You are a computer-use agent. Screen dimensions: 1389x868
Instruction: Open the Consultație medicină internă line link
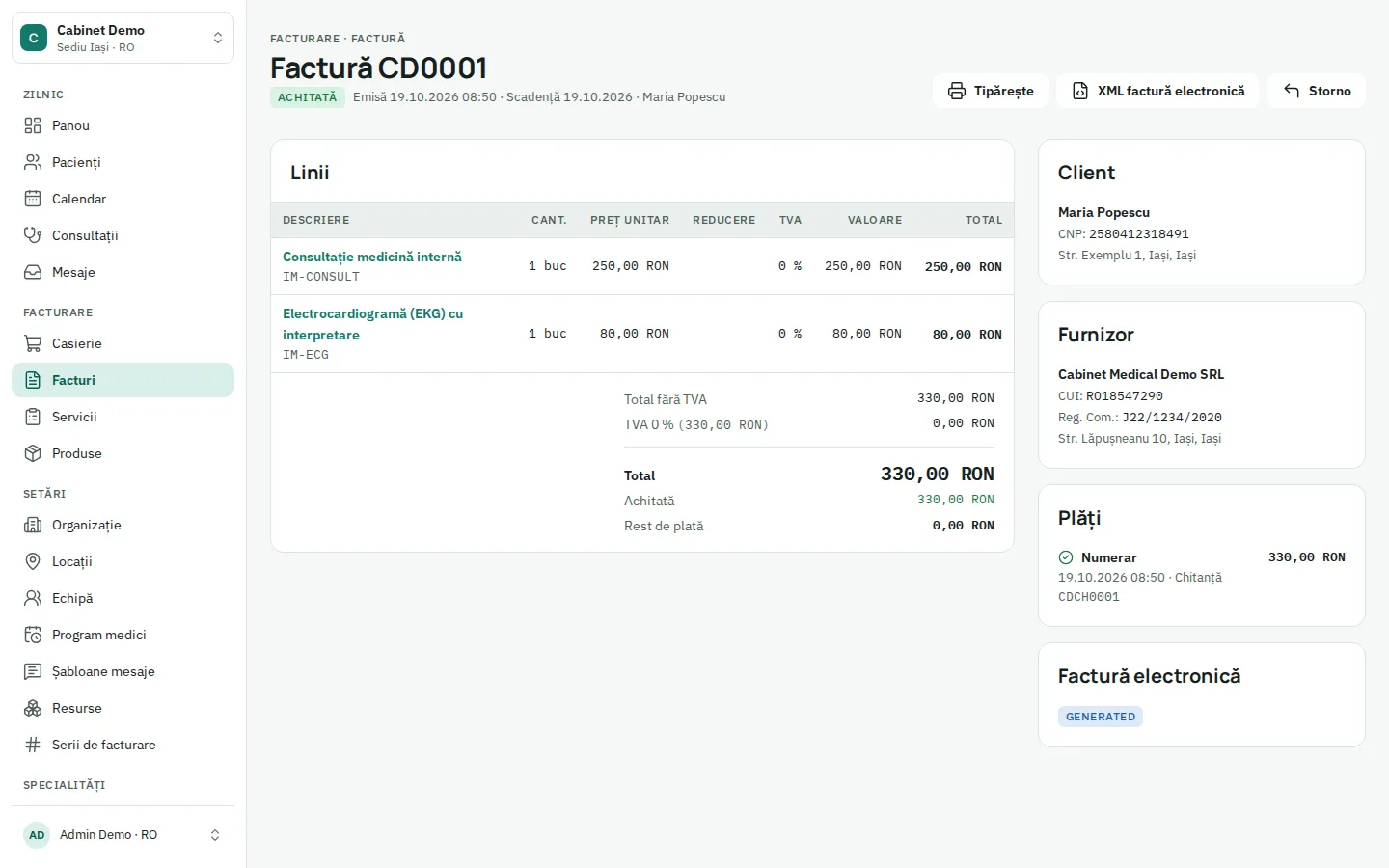(372, 257)
